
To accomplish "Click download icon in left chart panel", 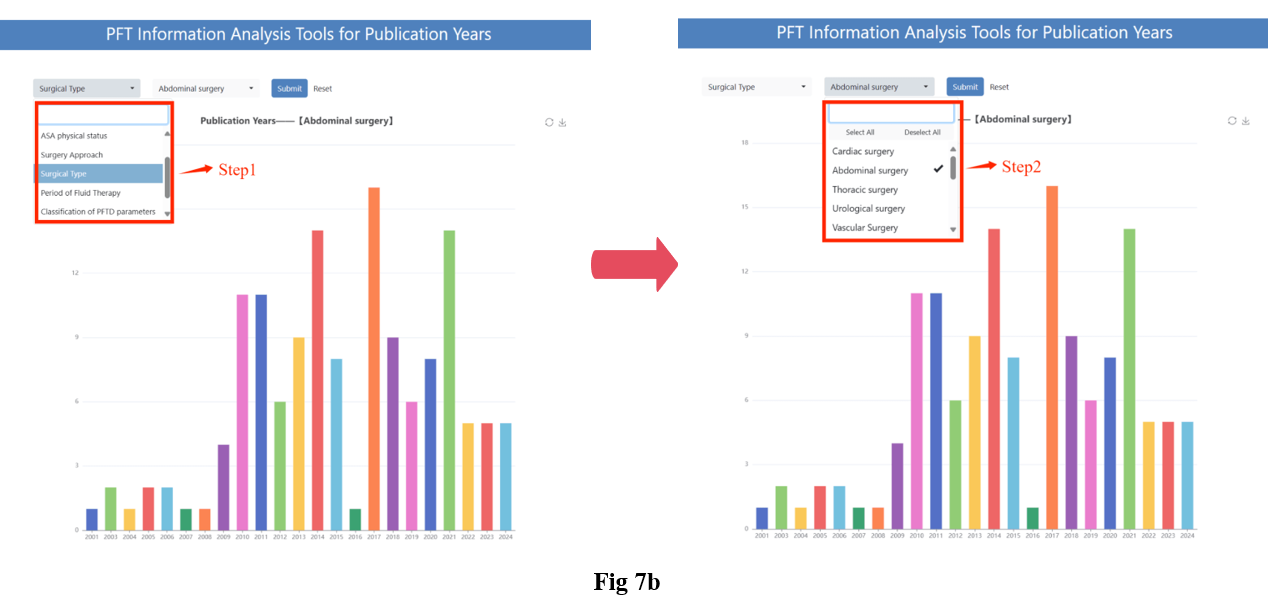I will coord(562,122).
